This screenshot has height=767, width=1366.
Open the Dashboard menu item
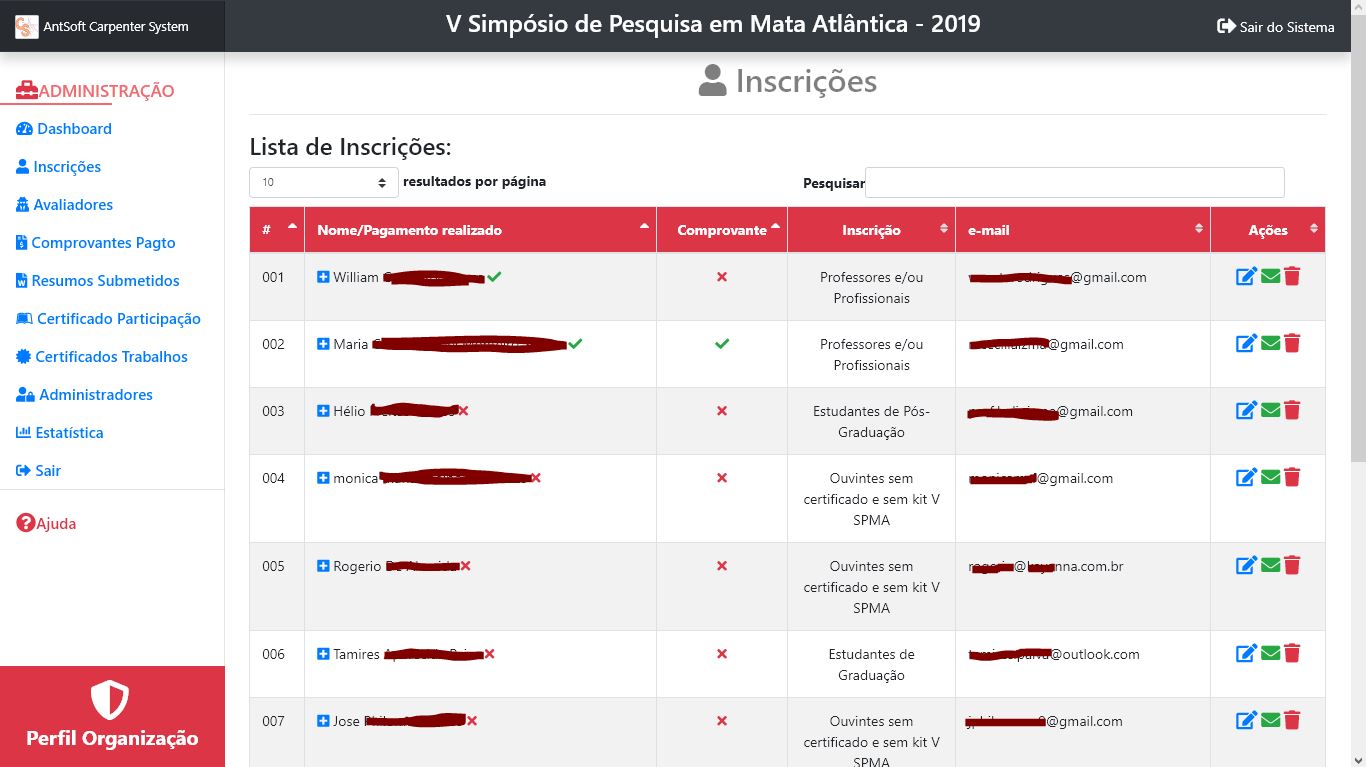click(74, 129)
